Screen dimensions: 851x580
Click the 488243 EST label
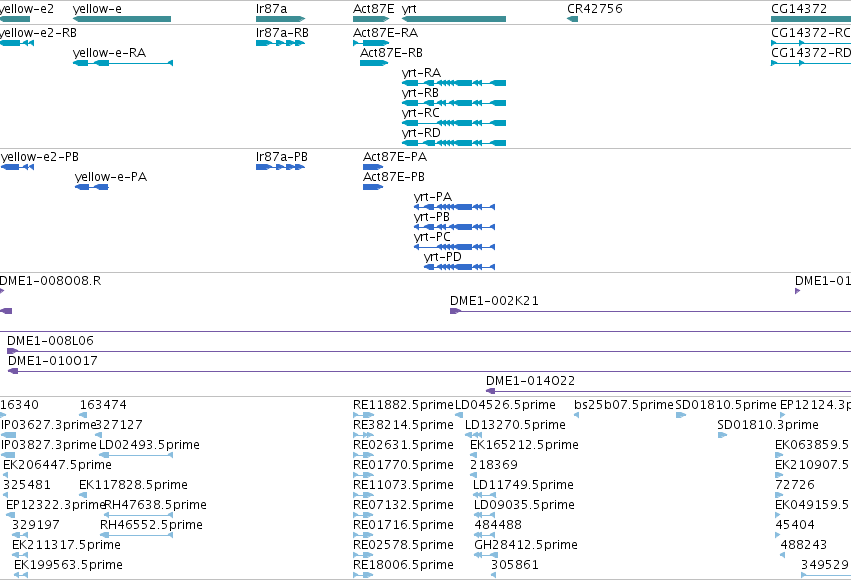[x=804, y=545]
